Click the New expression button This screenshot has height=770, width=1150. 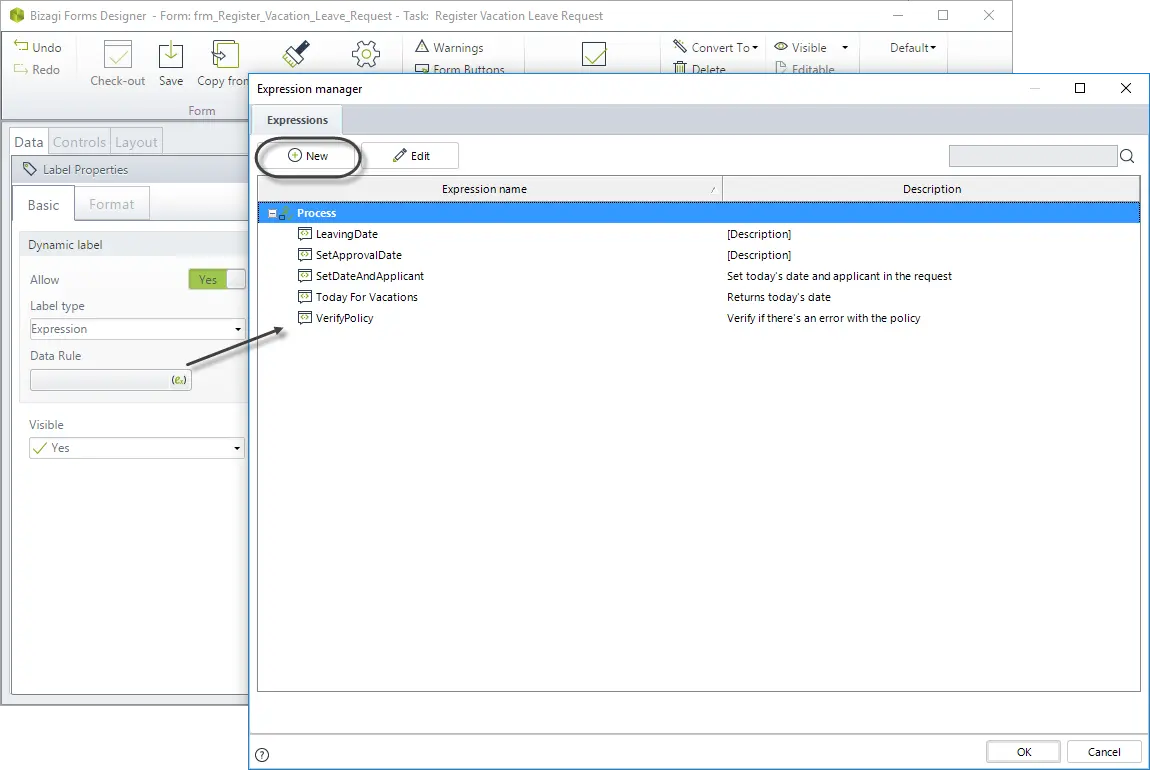[308, 155]
